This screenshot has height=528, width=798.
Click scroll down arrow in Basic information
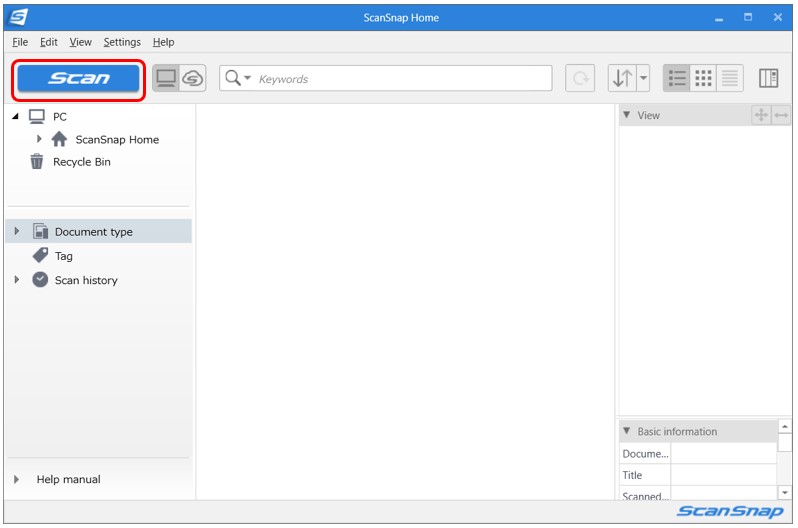pos(785,492)
